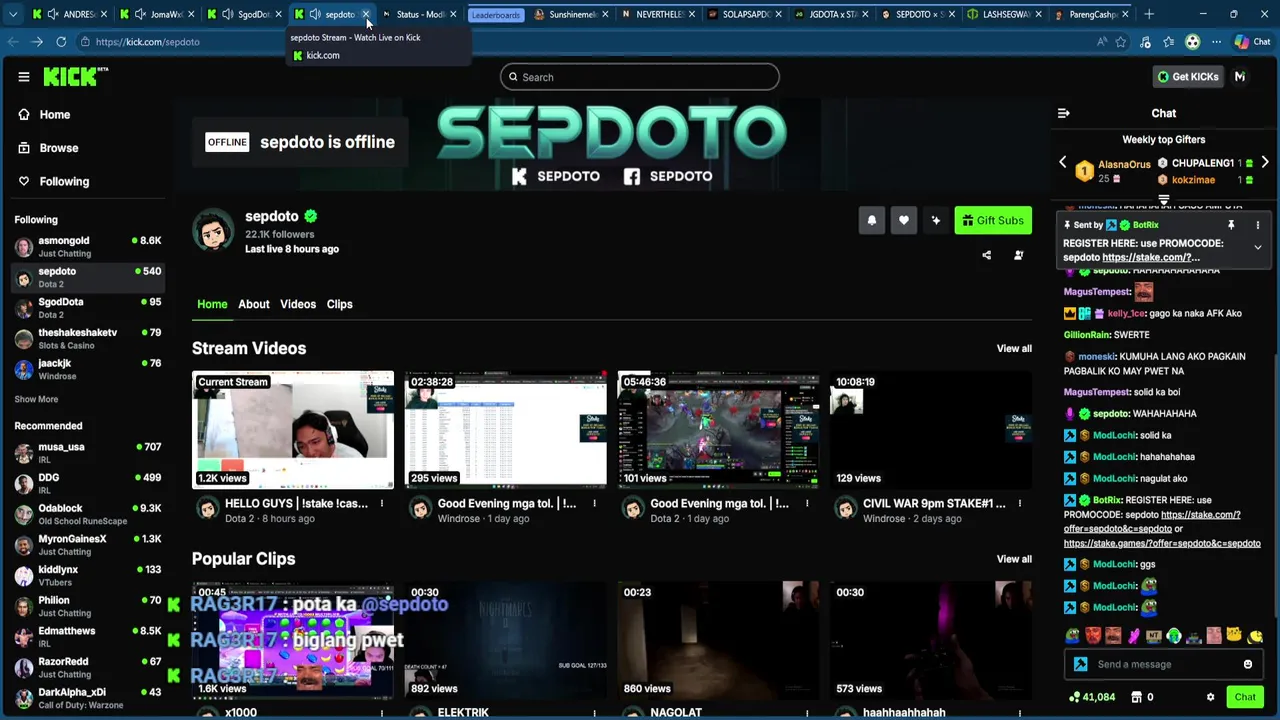Viewport: 1280px width, 720px height.
Task: Click the user report icon beside share
Action: click(x=1018, y=255)
